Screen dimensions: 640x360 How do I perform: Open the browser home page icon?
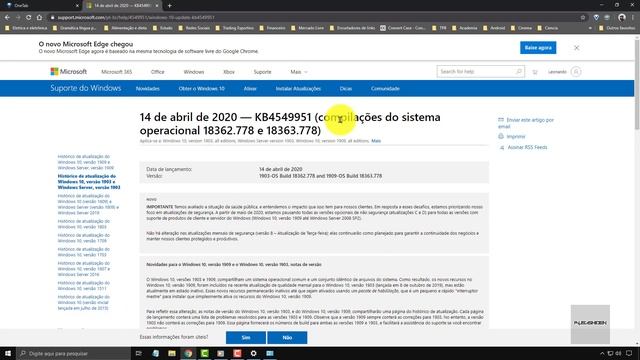click(x=39, y=18)
